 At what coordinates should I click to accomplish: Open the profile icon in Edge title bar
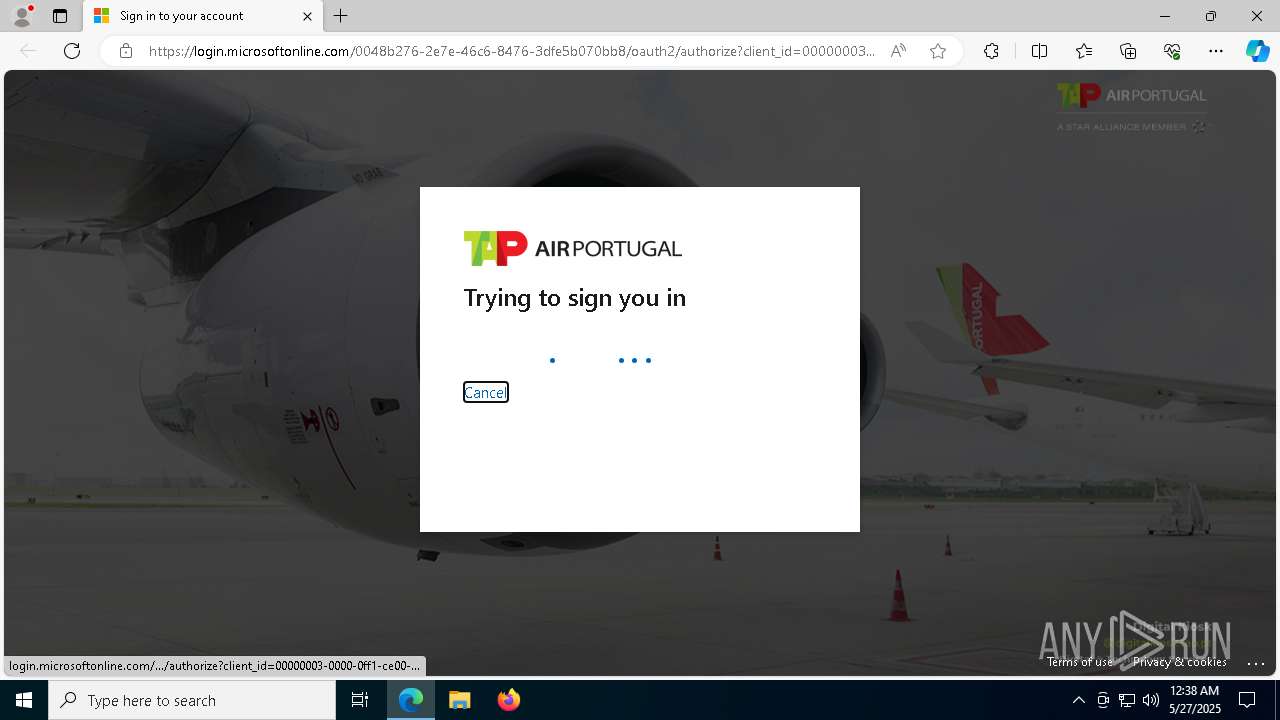(21, 16)
